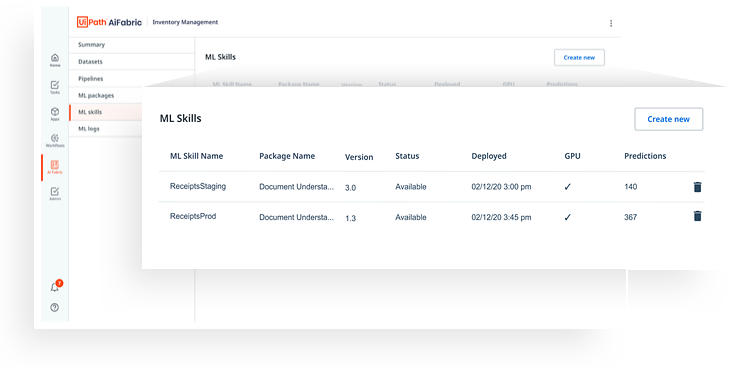Viewport: 729px width, 369px height.
Task: Sort by Deployed column header
Action: pyautogui.click(x=489, y=156)
